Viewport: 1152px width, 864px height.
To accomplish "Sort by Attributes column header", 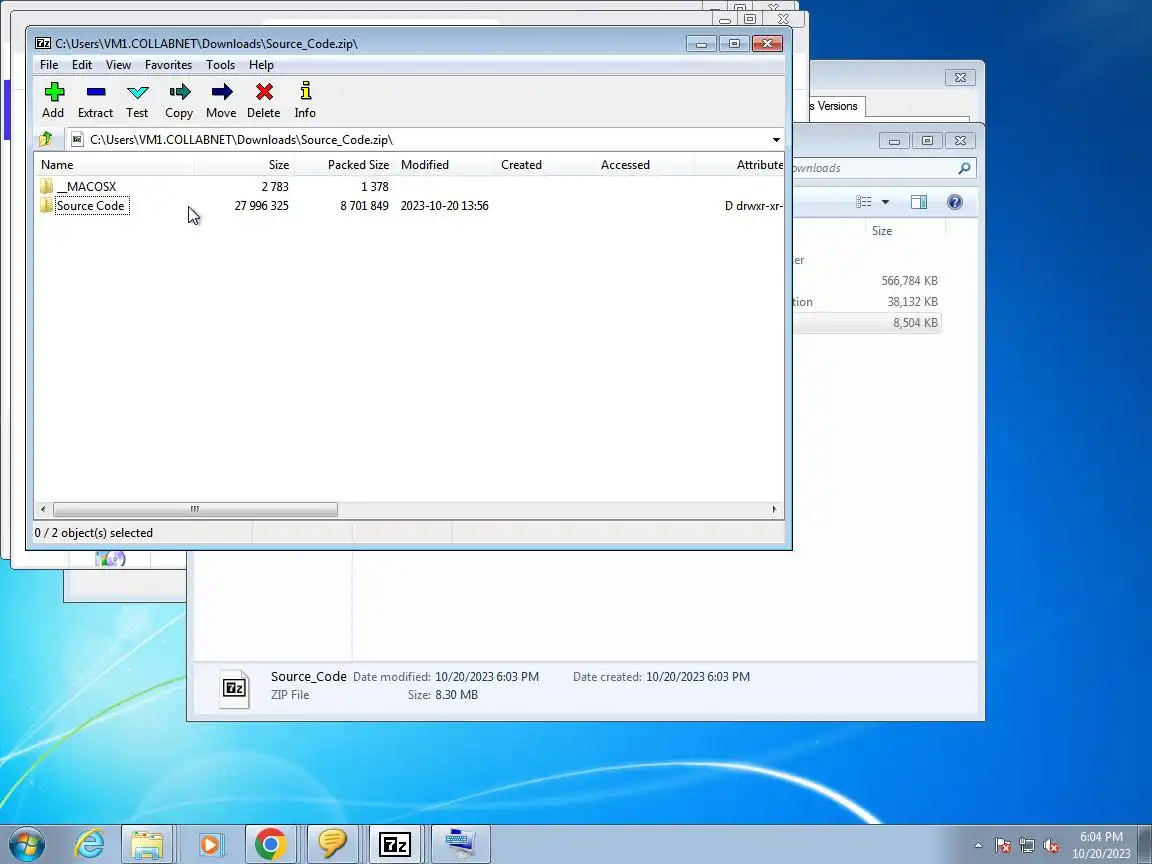I will pyautogui.click(x=739, y=165).
